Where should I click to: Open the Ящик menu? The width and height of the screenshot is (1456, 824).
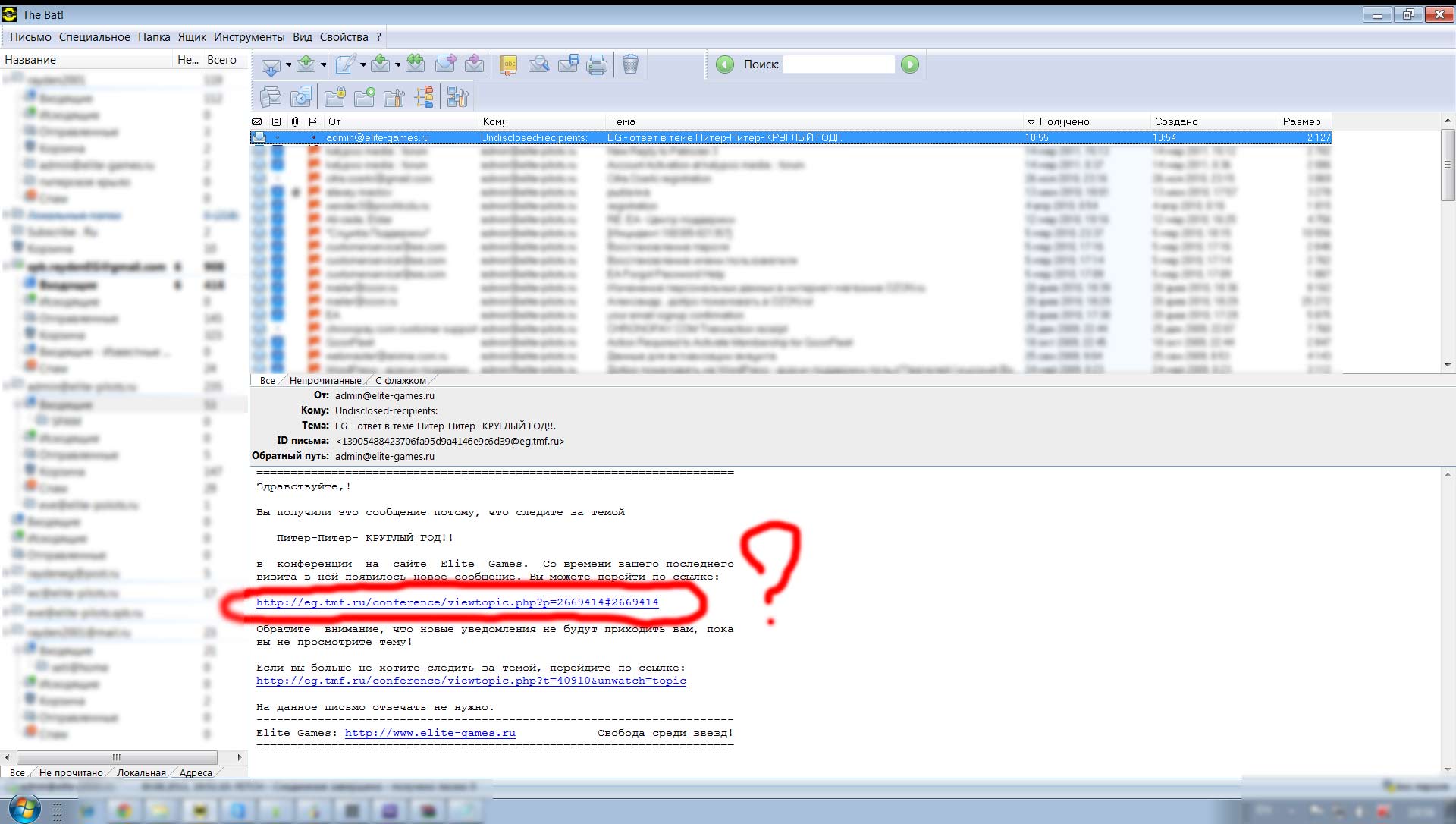click(x=192, y=37)
